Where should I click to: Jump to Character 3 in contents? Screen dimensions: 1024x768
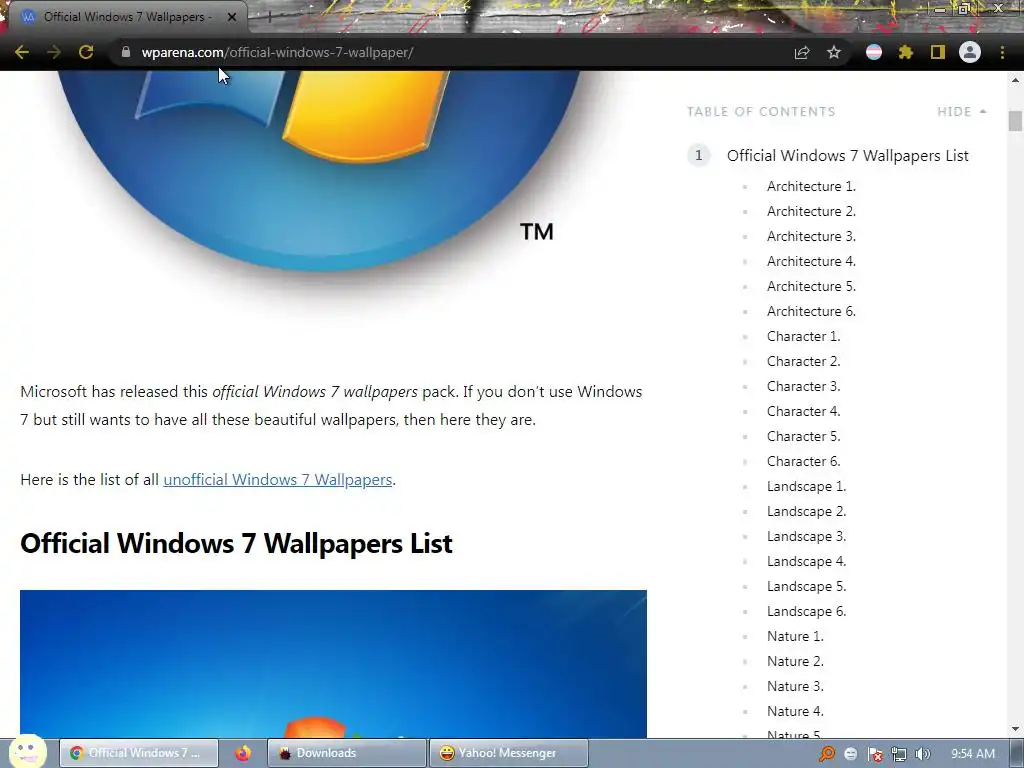803,386
